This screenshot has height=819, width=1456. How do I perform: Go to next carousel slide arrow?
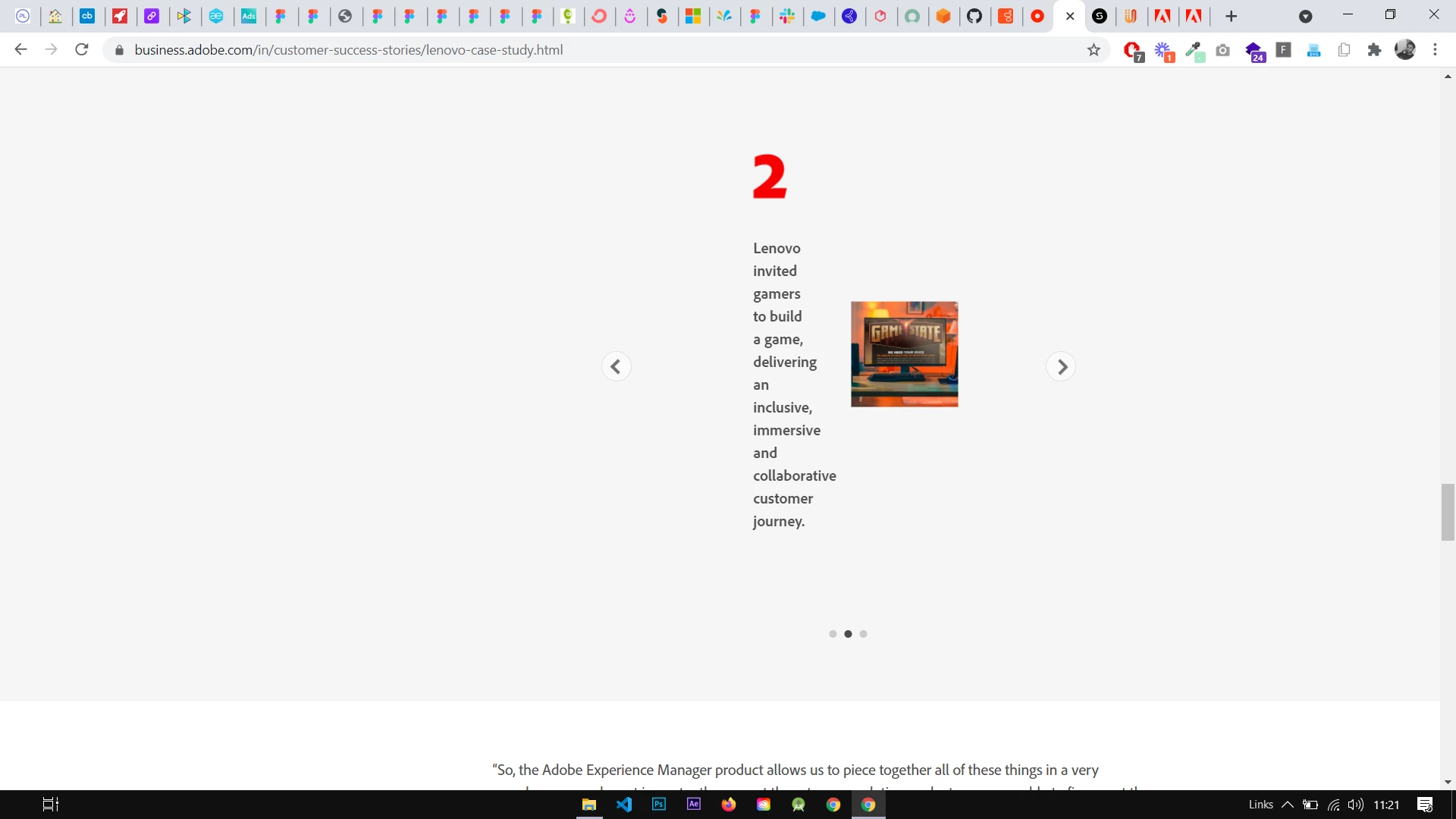point(1061,367)
